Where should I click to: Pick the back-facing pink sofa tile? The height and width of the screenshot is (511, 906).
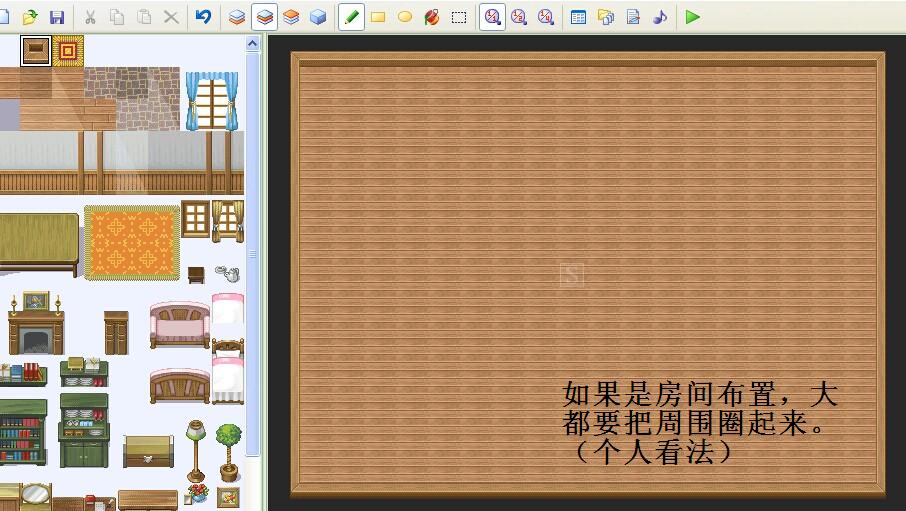pos(180,386)
